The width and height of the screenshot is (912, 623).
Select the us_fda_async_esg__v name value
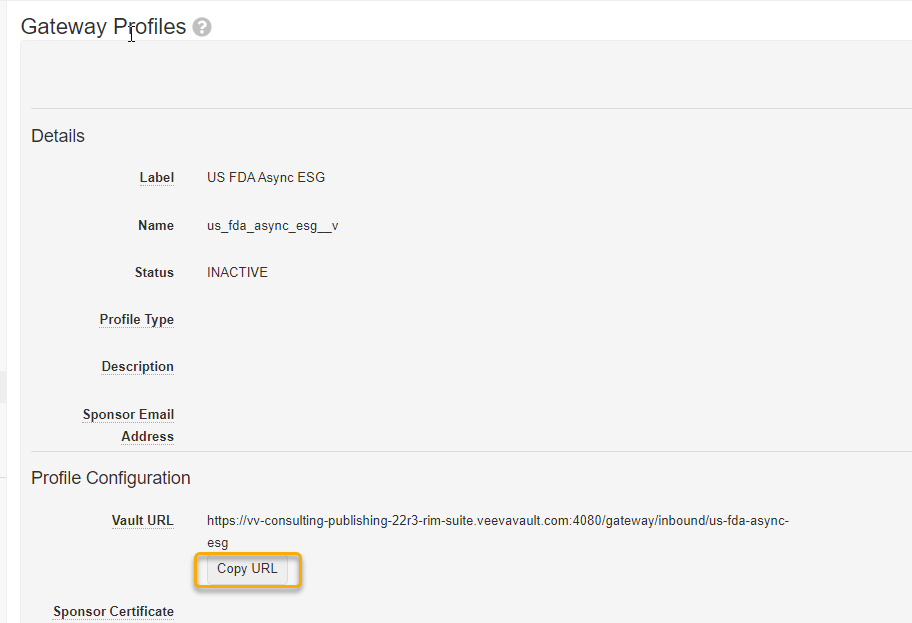[x=272, y=226]
